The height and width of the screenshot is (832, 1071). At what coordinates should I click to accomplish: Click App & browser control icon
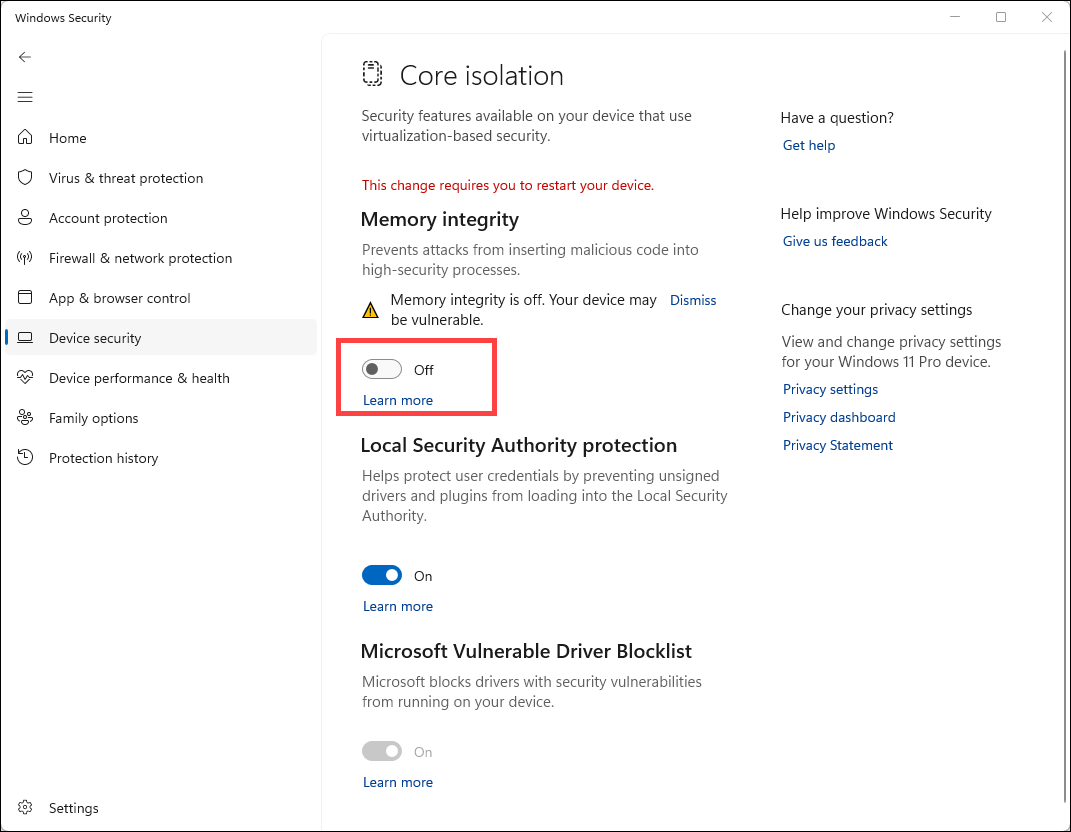pyautogui.click(x=26, y=298)
